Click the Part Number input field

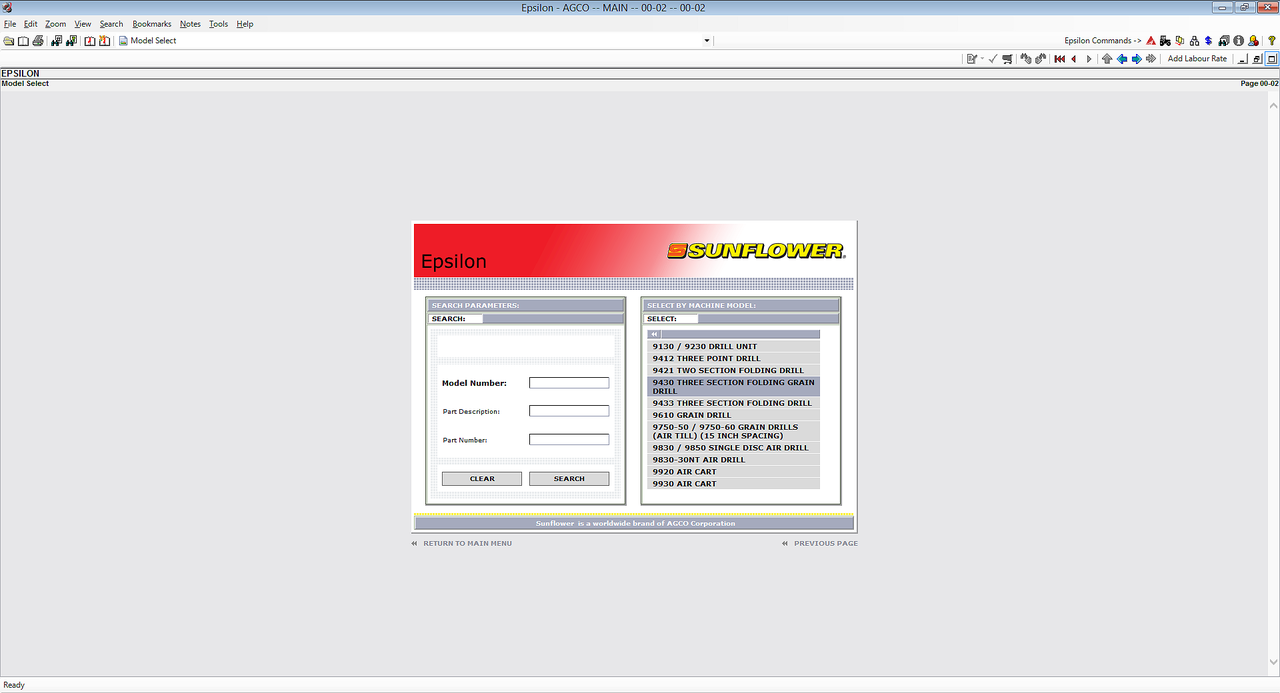click(569, 440)
